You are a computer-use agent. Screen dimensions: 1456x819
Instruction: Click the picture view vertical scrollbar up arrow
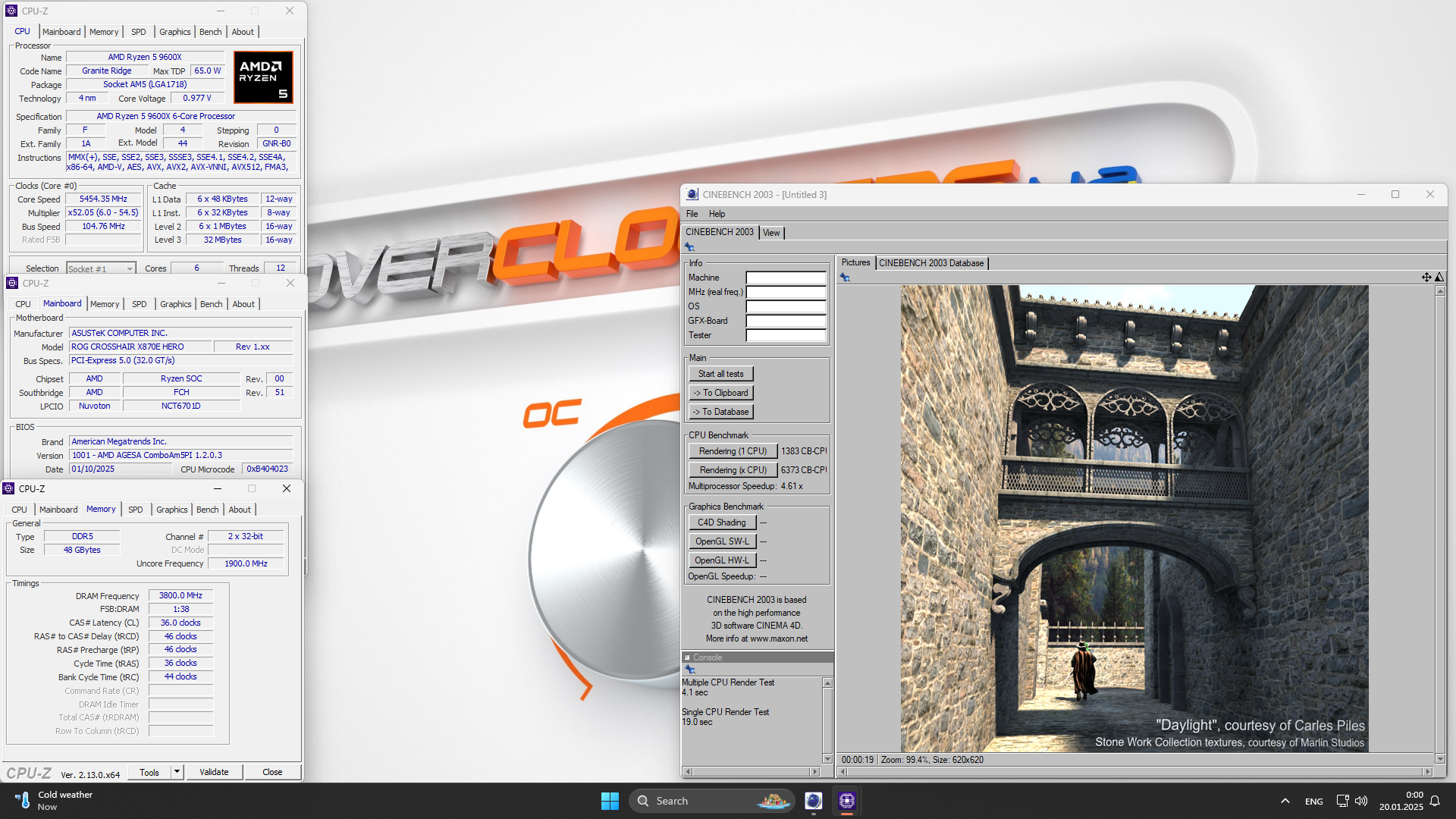[1439, 291]
